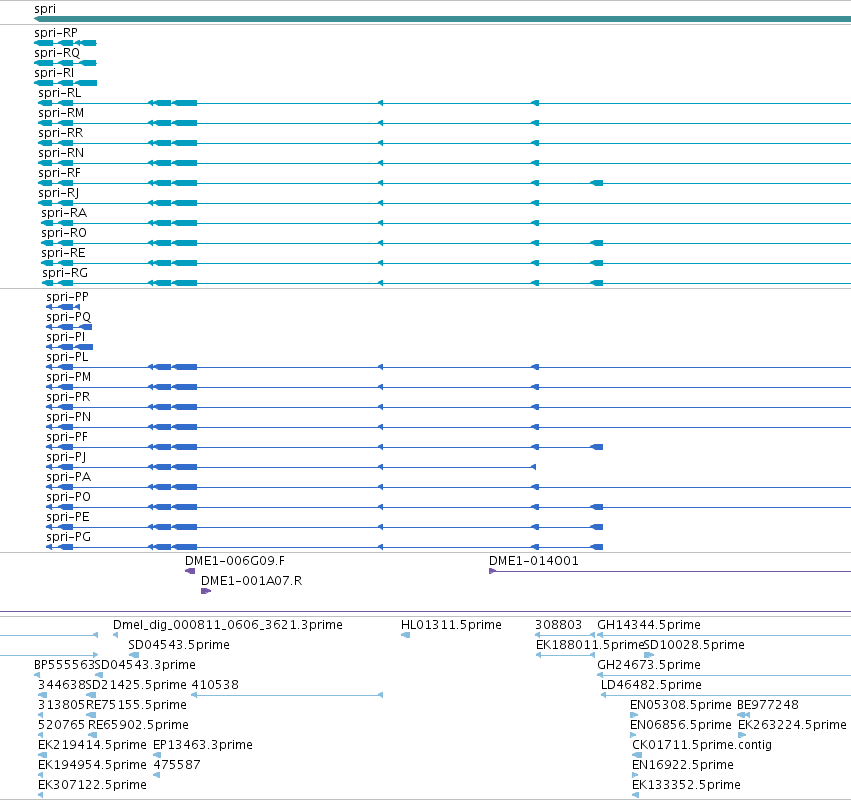
Task: Select protein spri-PP label
Action: (x=67, y=297)
